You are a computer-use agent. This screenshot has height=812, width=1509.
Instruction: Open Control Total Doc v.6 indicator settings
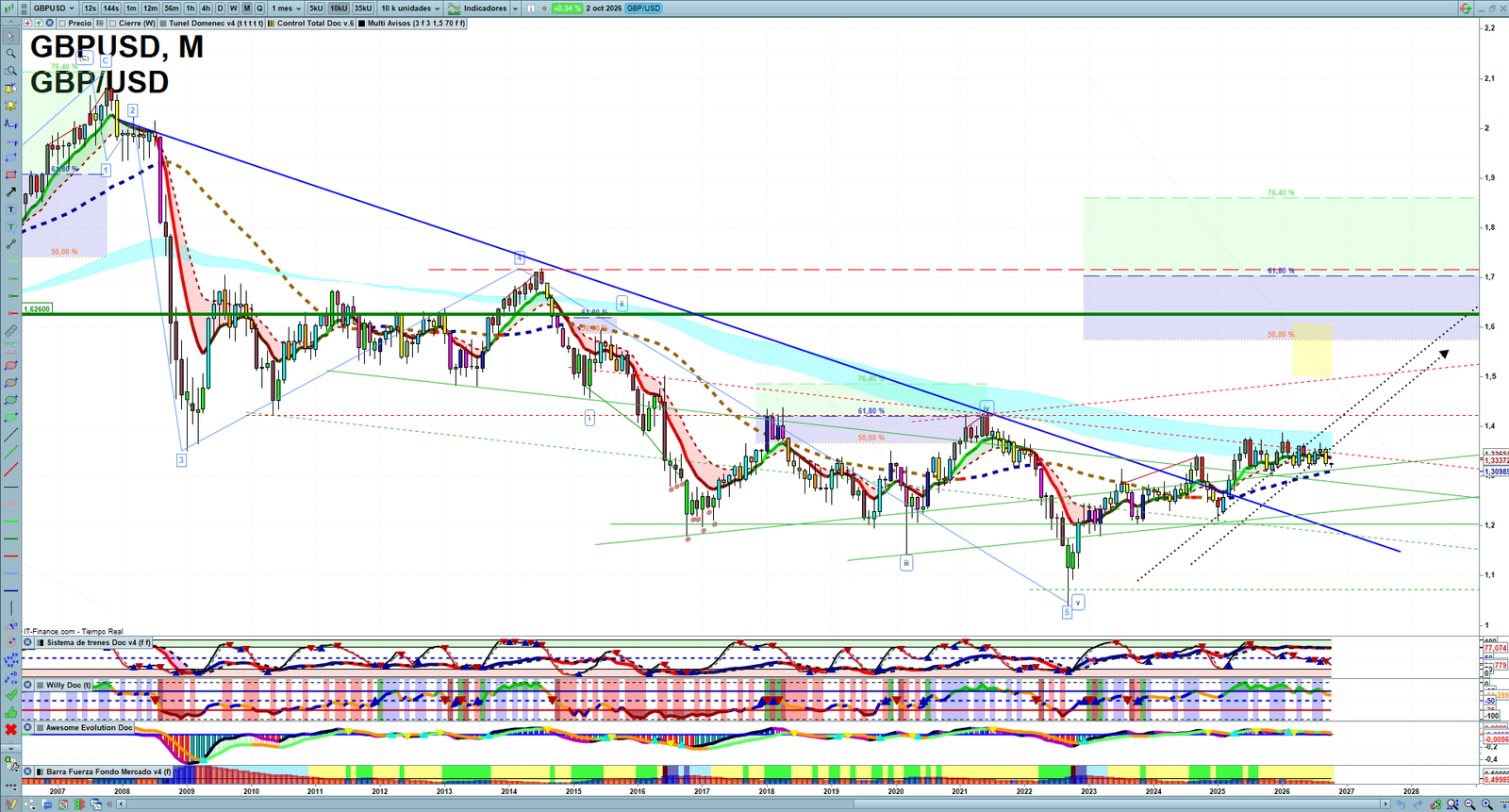point(315,23)
